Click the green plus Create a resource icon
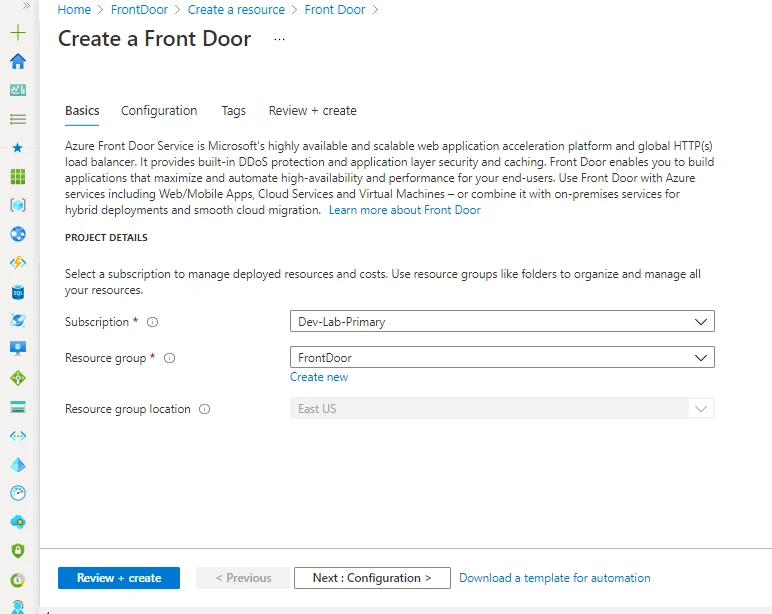The height and width of the screenshot is (614, 772). tap(17, 33)
